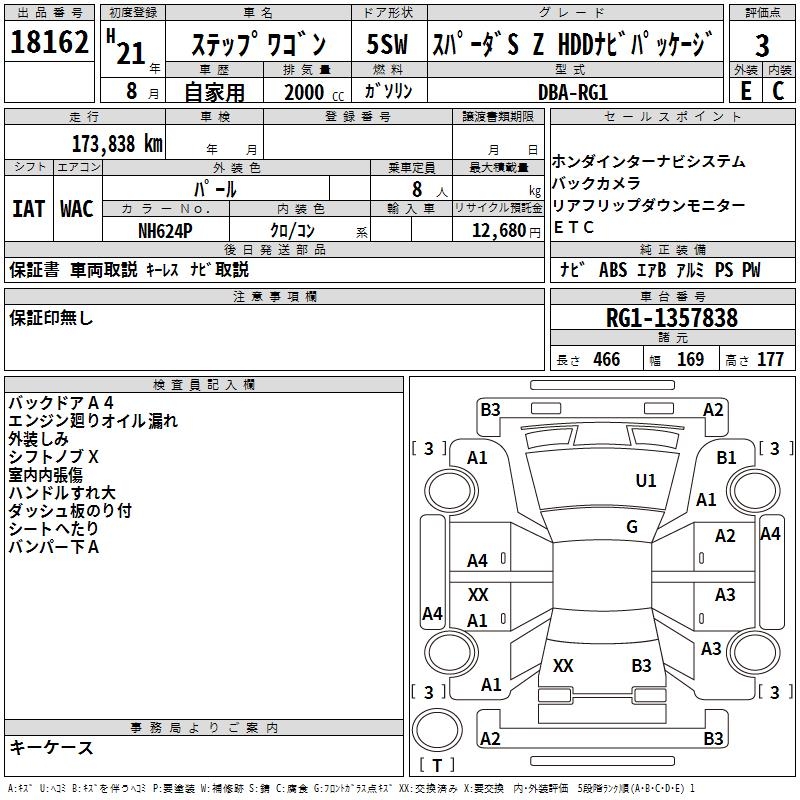Click the A4 mark outside the diagram's right edge
The width and height of the screenshot is (800, 800).
coord(770,534)
